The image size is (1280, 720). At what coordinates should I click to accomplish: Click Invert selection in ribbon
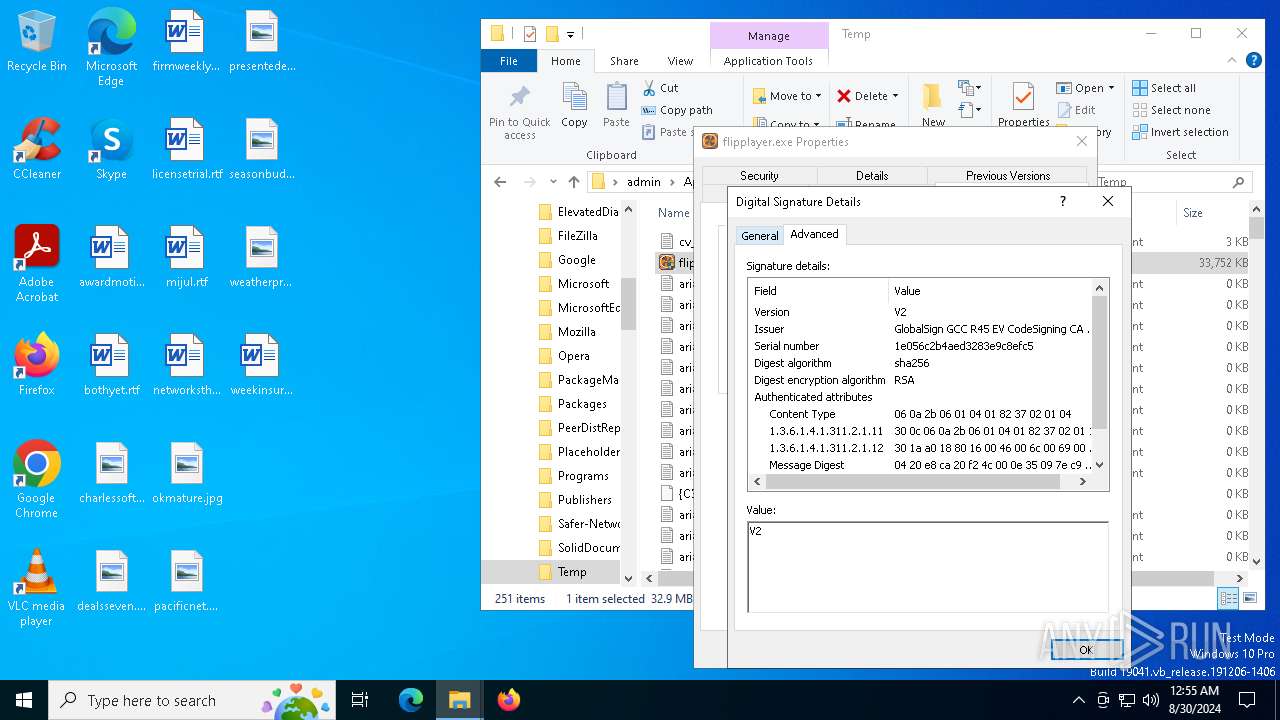pos(1180,132)
